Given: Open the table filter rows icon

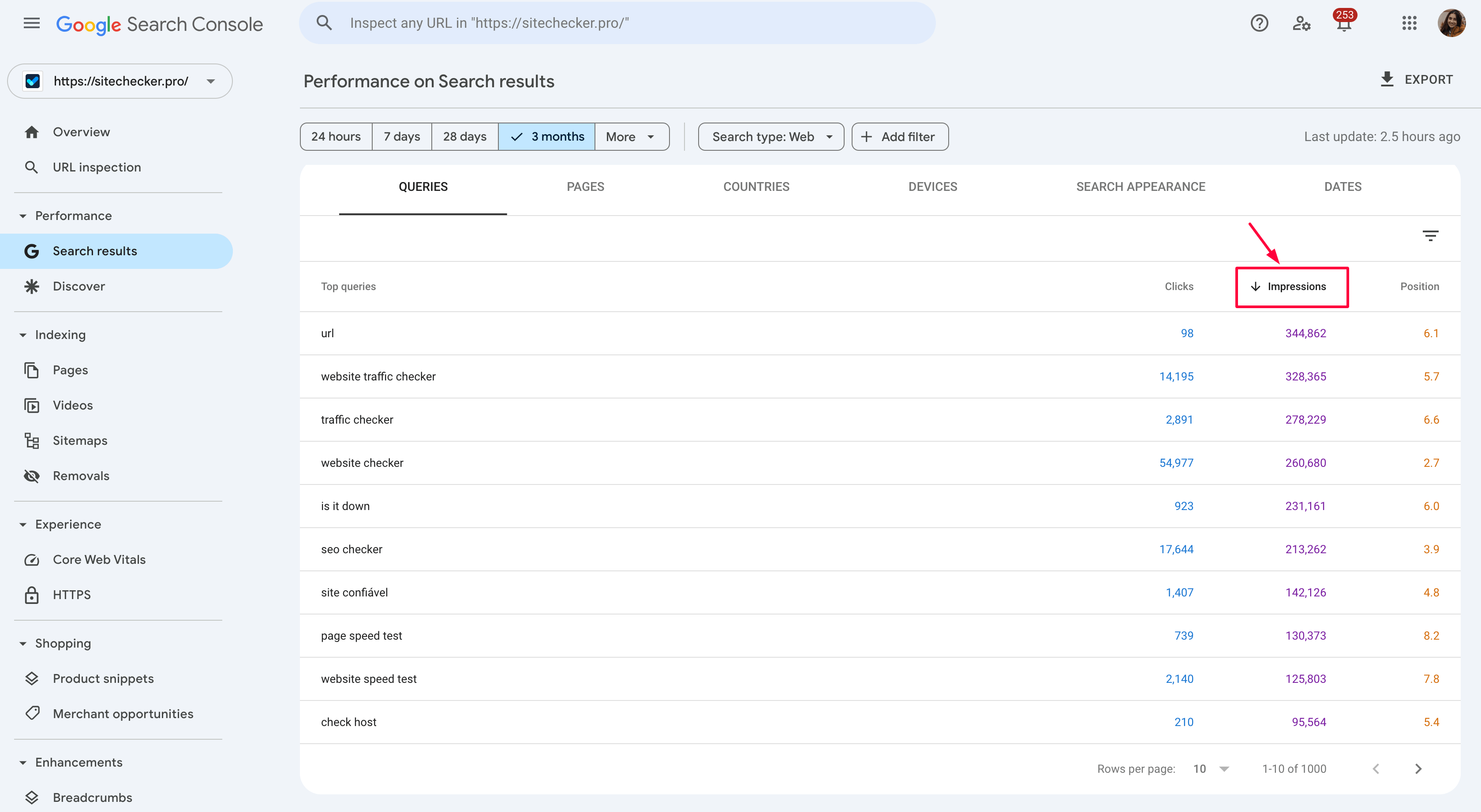Looking at the screenshot, I should pos(1430,235).
